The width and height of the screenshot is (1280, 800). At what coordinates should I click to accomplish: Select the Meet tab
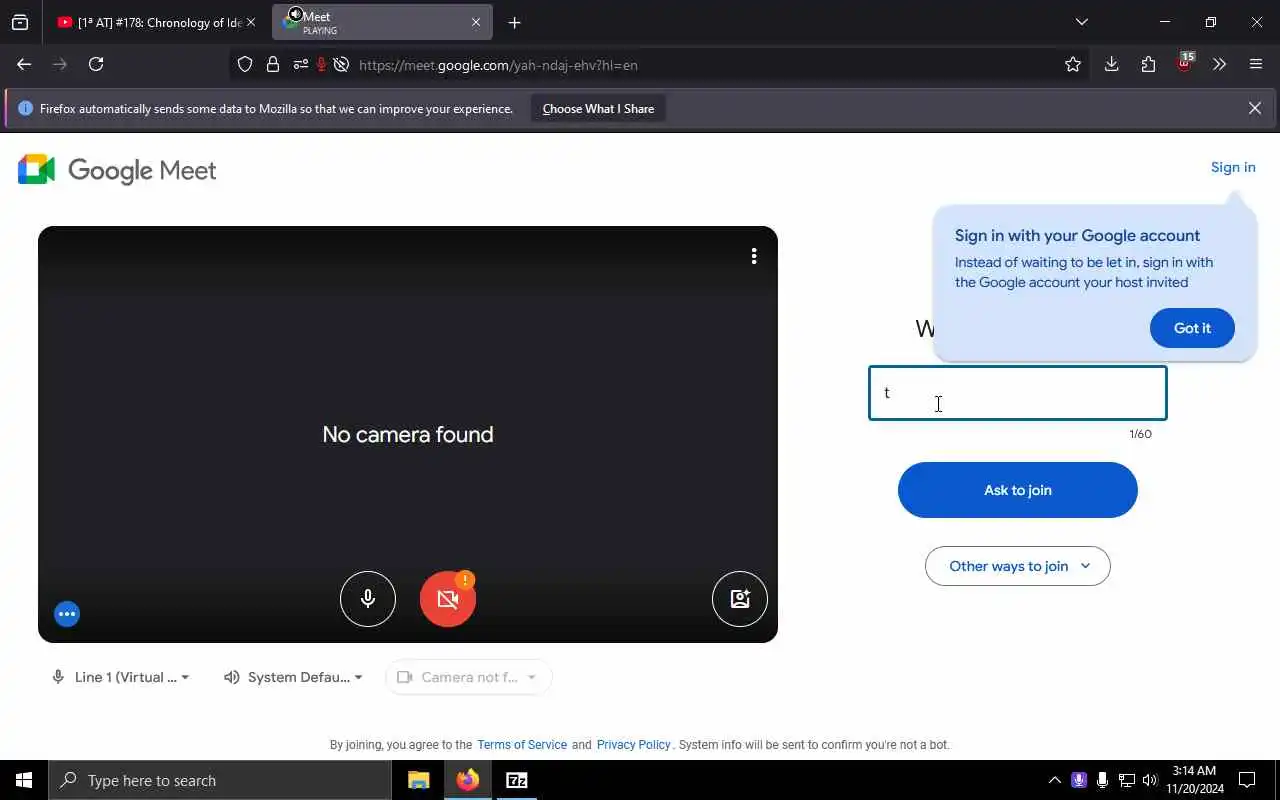point(382,22)
